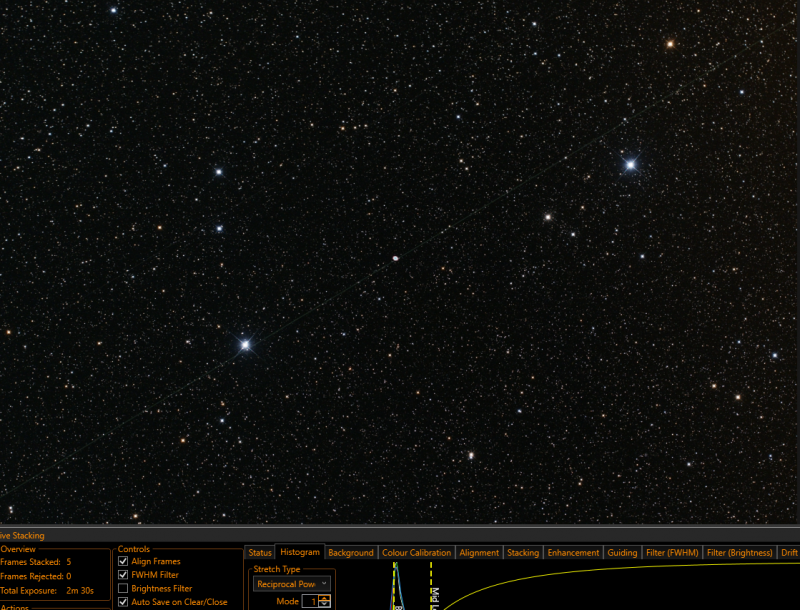
Task: Click the Frames Stacked value 5
Action: pyautogui.click(x=69, y=562)
